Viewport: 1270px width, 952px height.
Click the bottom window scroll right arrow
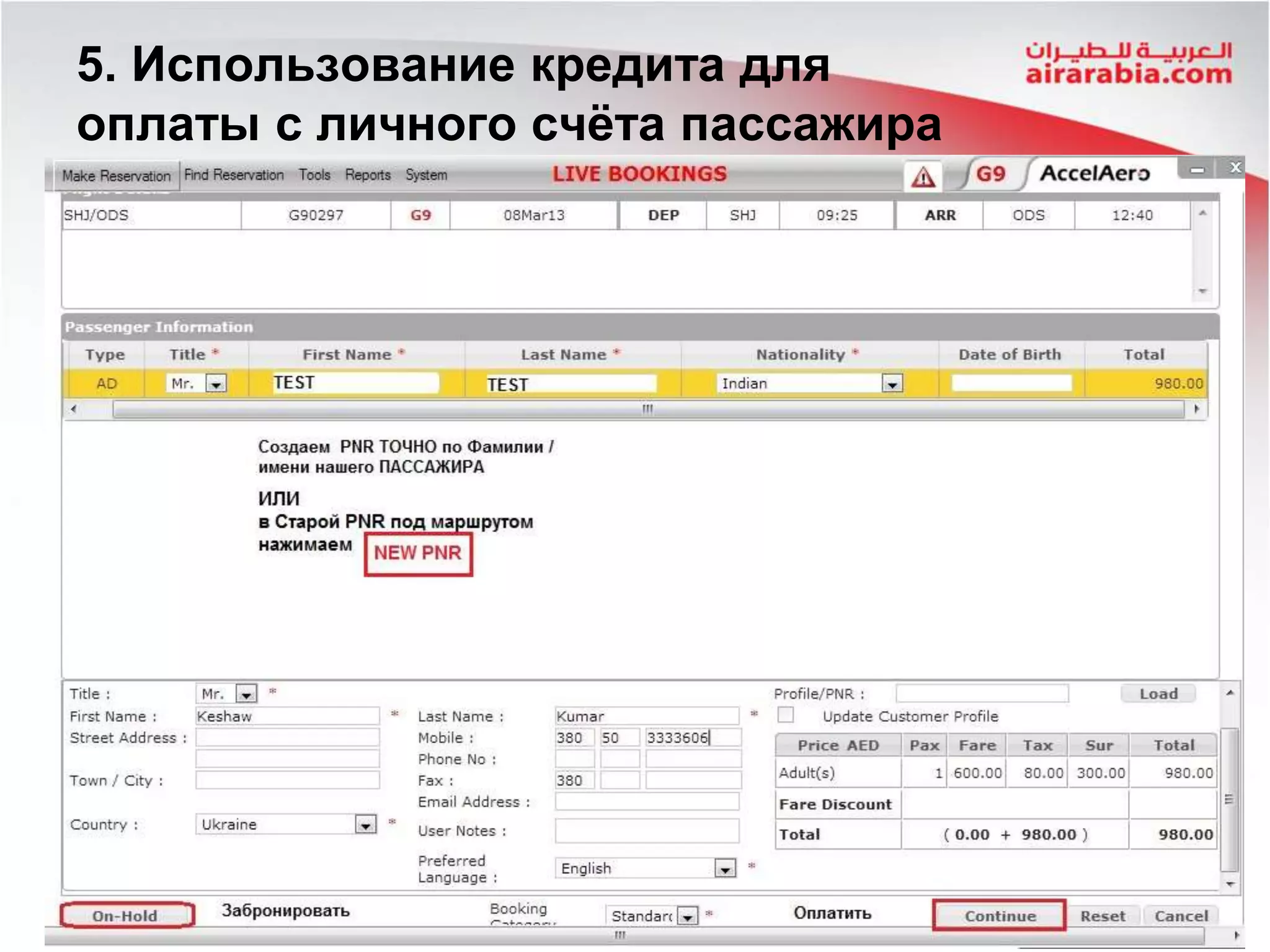click(1236, 935)
